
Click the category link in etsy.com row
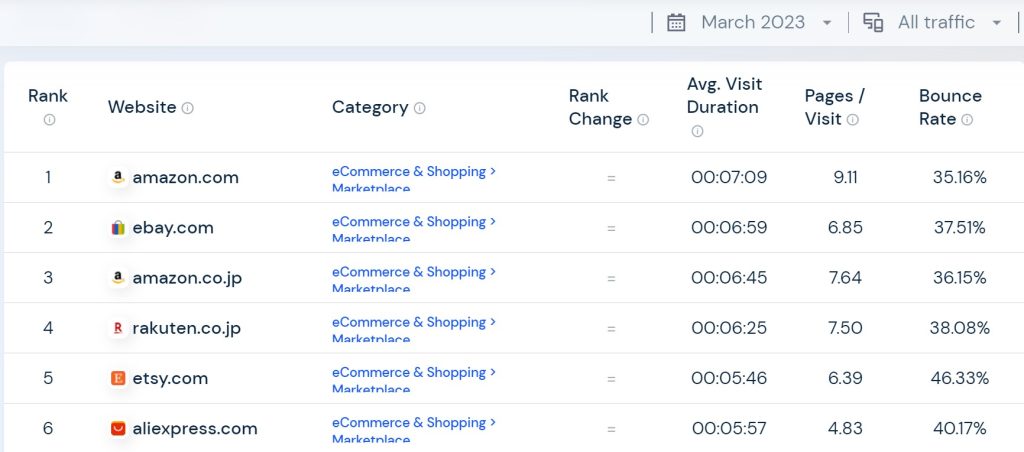pos(414,379)
